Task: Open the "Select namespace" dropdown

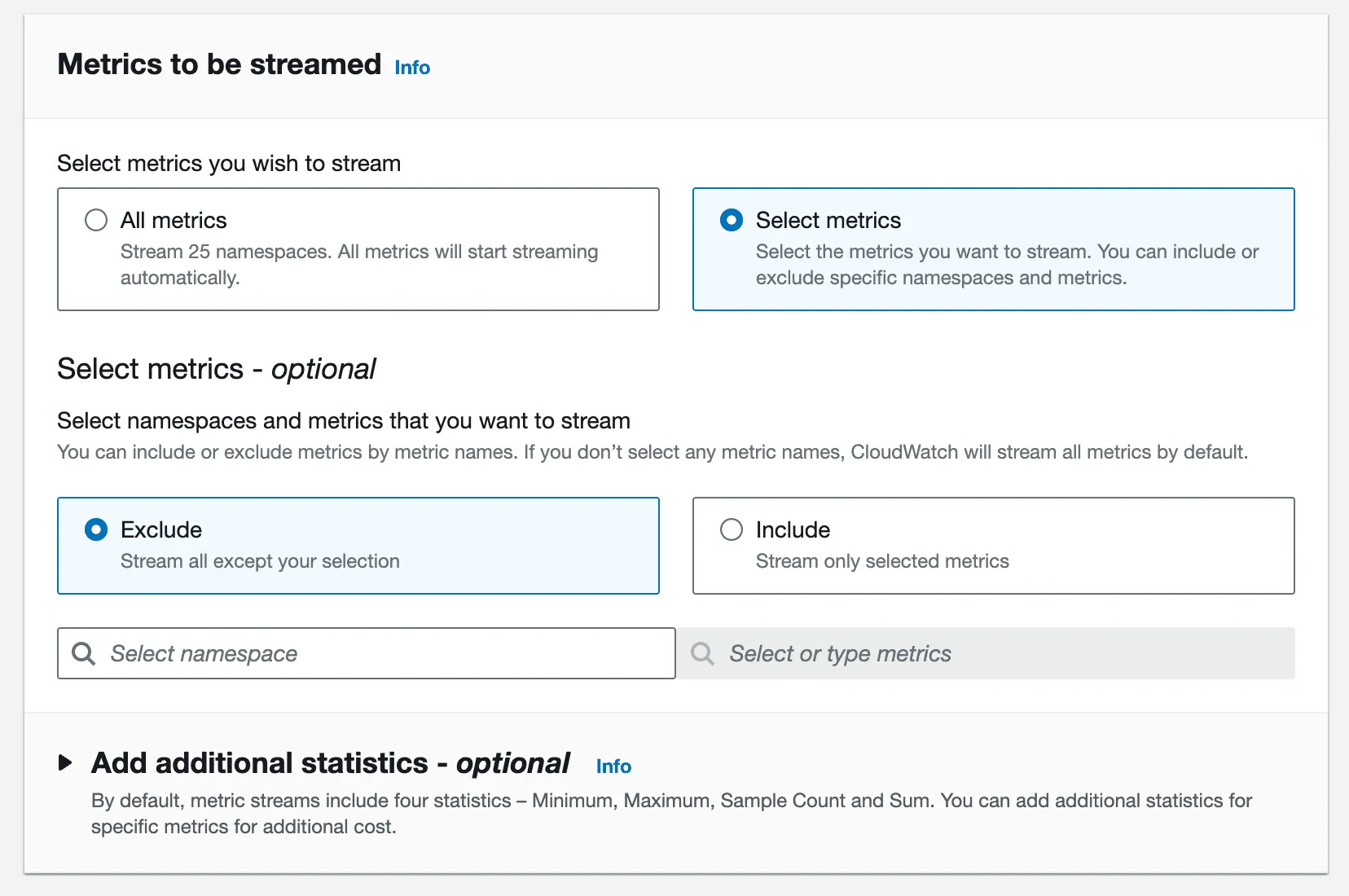Action: tap(366, 653)
